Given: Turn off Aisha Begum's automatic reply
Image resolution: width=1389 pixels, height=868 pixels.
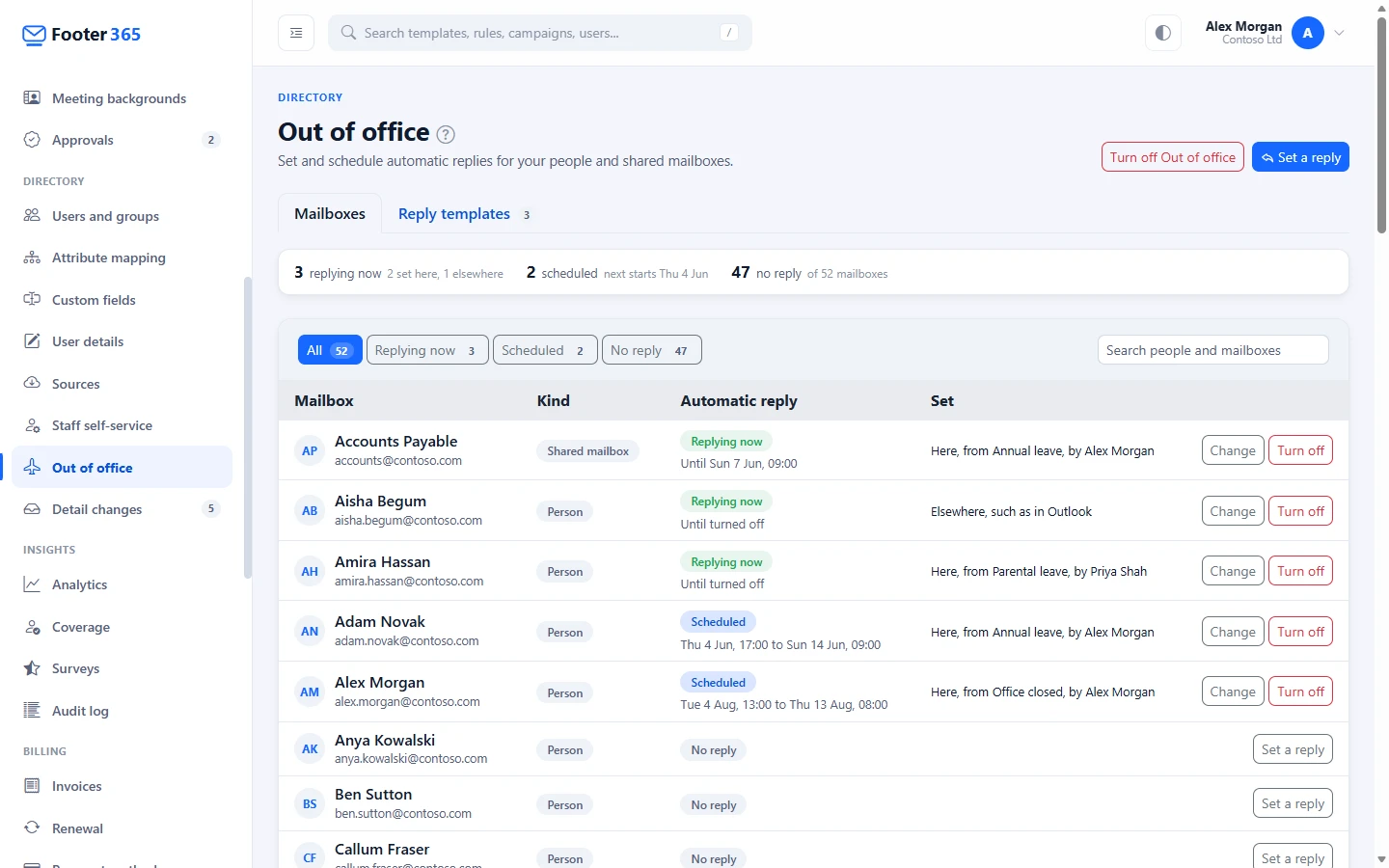Looking at the screenshot, I should pos(1300,511).
